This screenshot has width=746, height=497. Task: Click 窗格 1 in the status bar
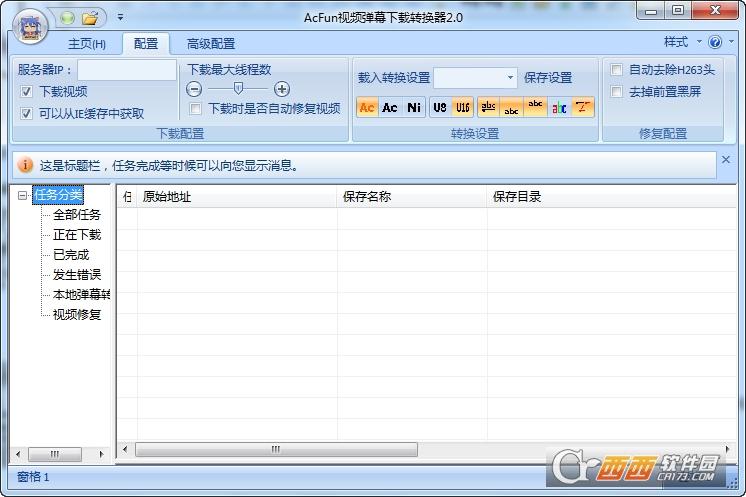[33, 477]
